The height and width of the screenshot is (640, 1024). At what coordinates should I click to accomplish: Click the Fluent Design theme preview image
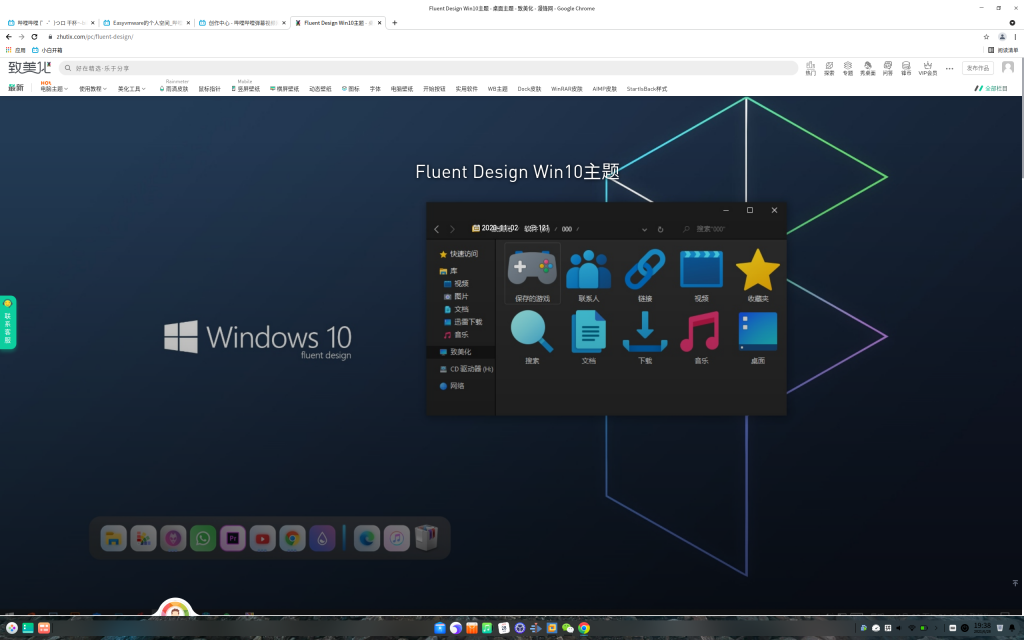pos(511,355)
